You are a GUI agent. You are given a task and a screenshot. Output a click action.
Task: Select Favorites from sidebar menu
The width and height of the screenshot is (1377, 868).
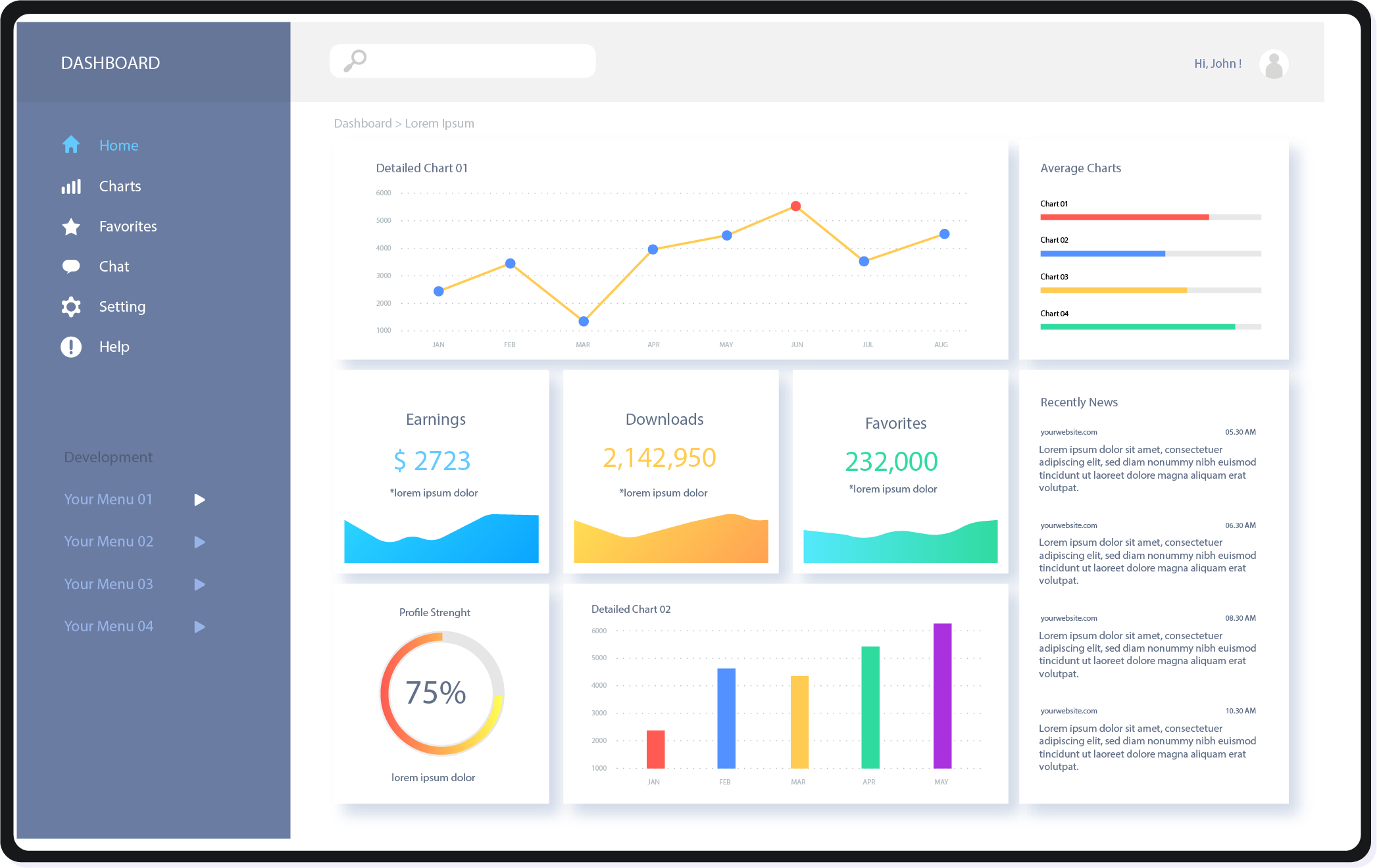[128, 226]
